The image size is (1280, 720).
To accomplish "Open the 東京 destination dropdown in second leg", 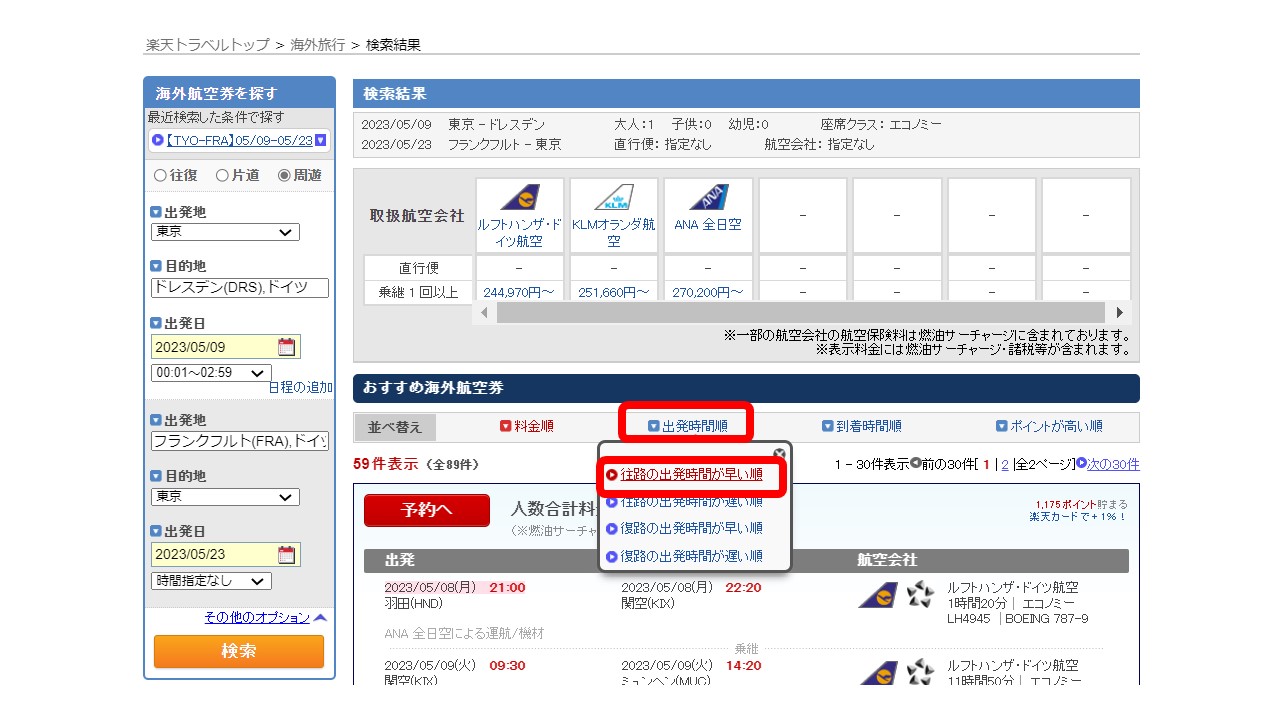I will pyautogui.click(x=225, y=497).
